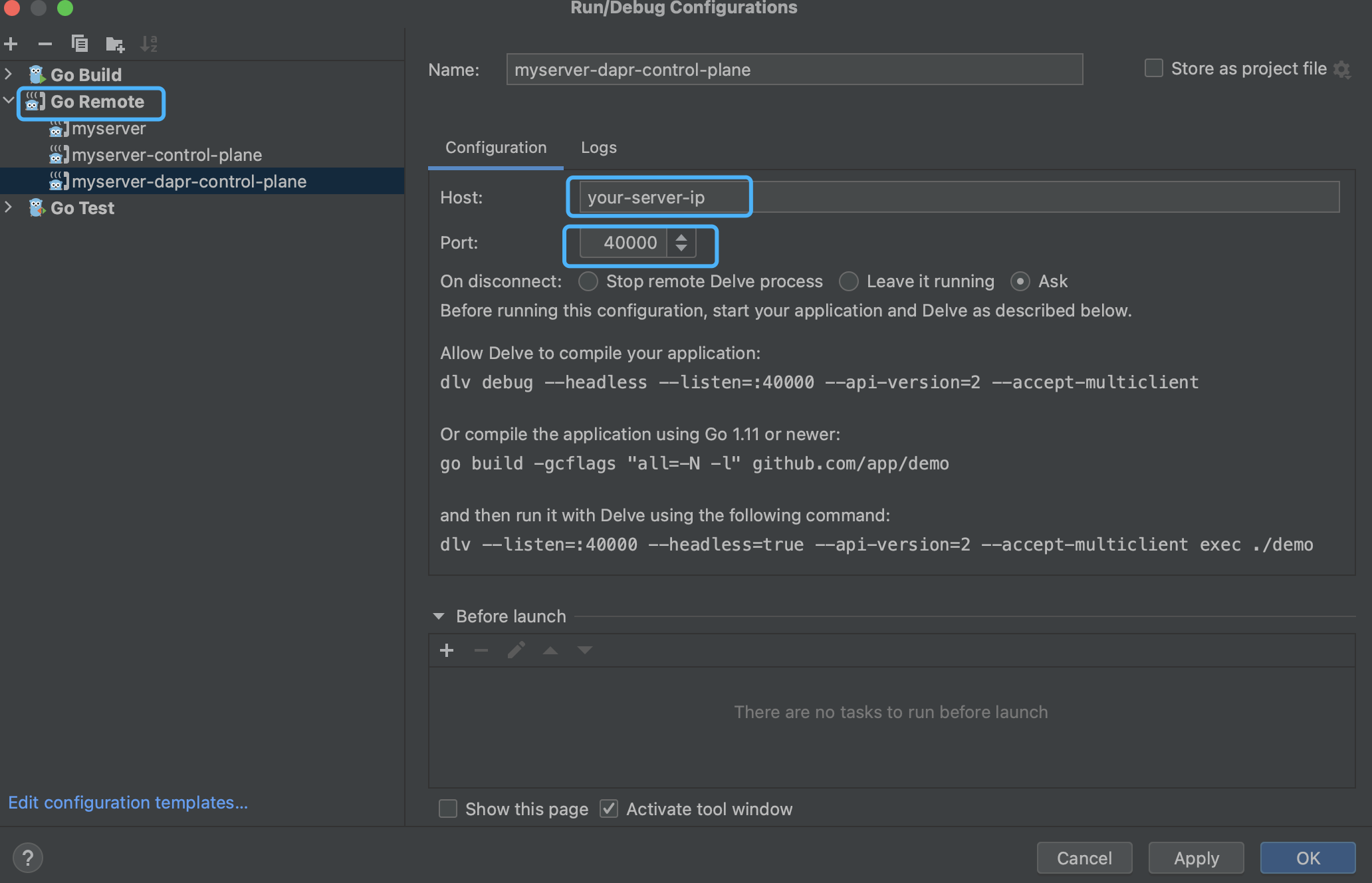Click the Host input field
The width and height of the screenshot is (1372, 883).
click(959, 197)
